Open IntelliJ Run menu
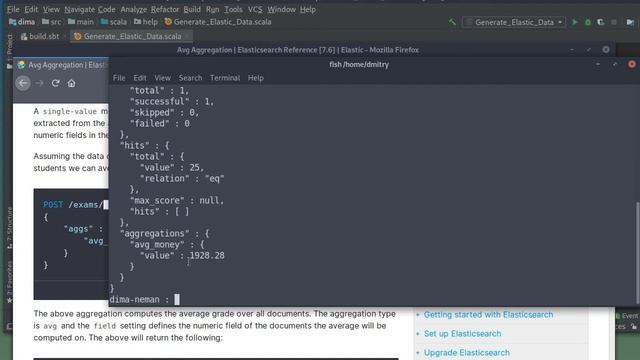Screen dimensions: 640x360 coord(212,9)
